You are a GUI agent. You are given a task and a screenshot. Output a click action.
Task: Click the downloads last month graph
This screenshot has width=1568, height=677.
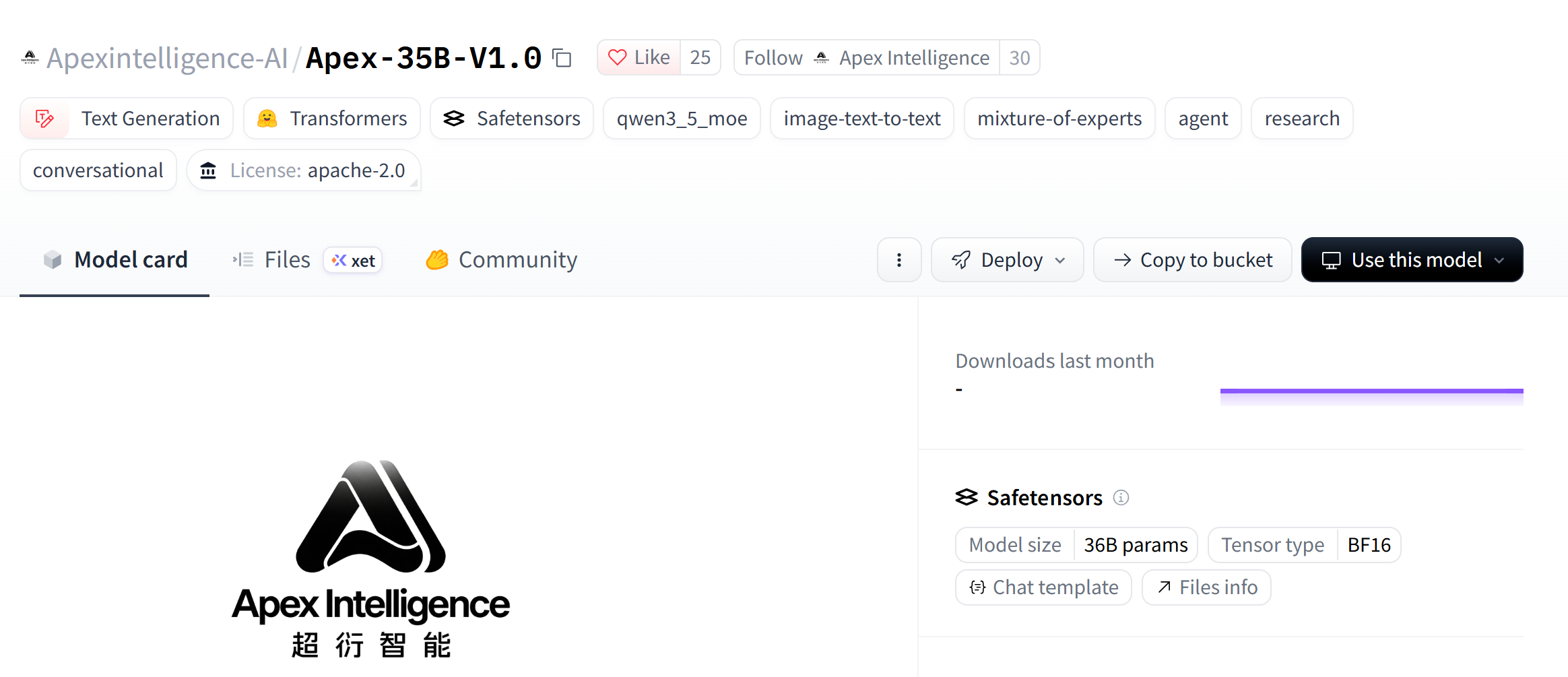(x=1371, y=397)
